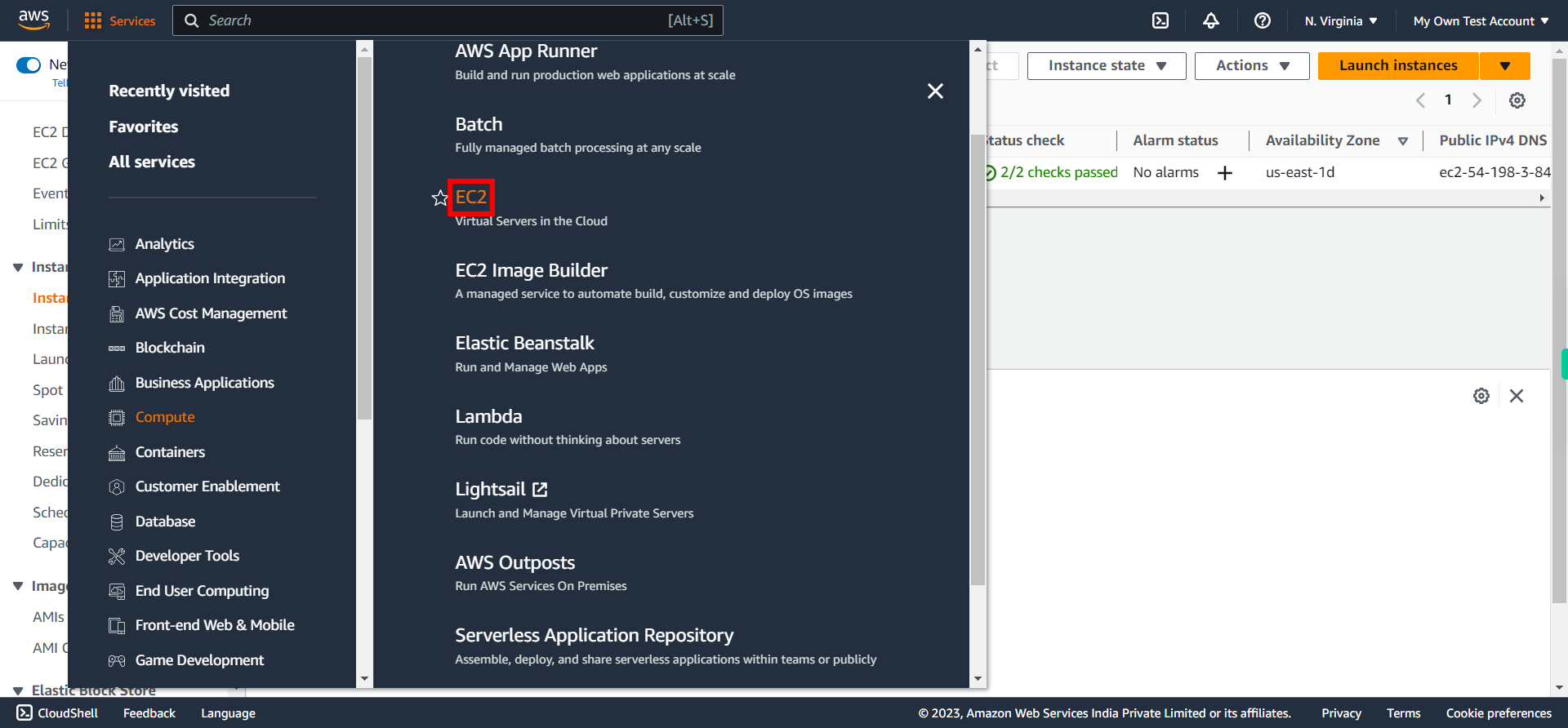The image size is (1568, 728).
Task: Click the Front-end Web & Mobile icon
Action: tap(117, 626)
